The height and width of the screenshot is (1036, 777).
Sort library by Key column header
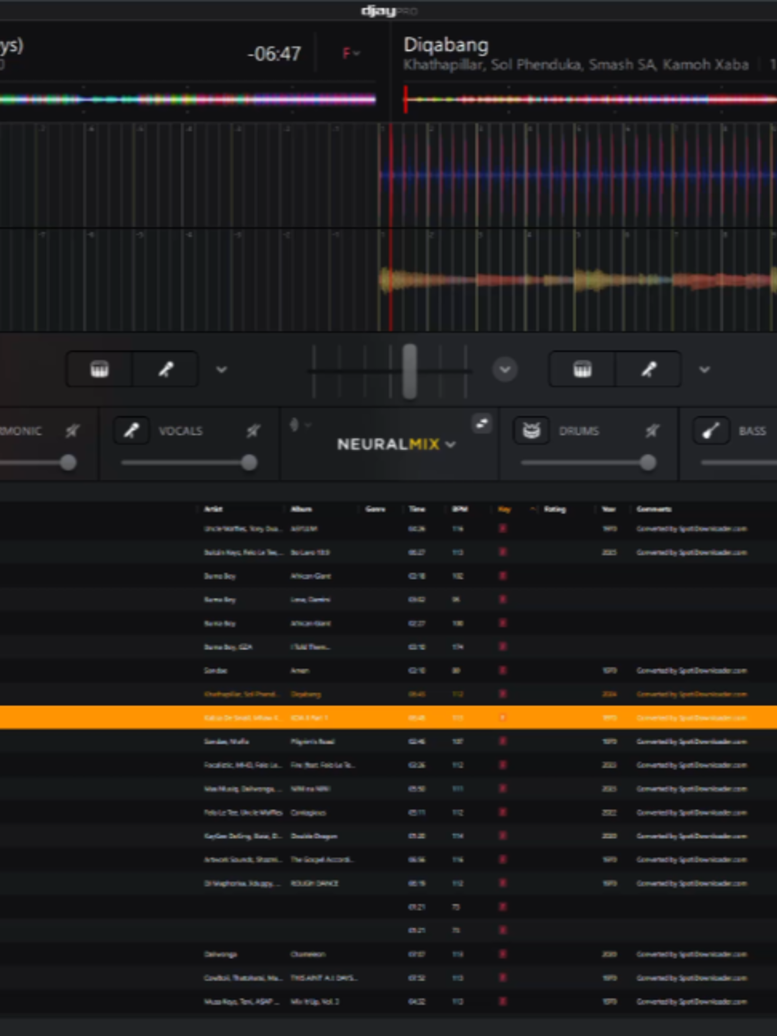504,509
